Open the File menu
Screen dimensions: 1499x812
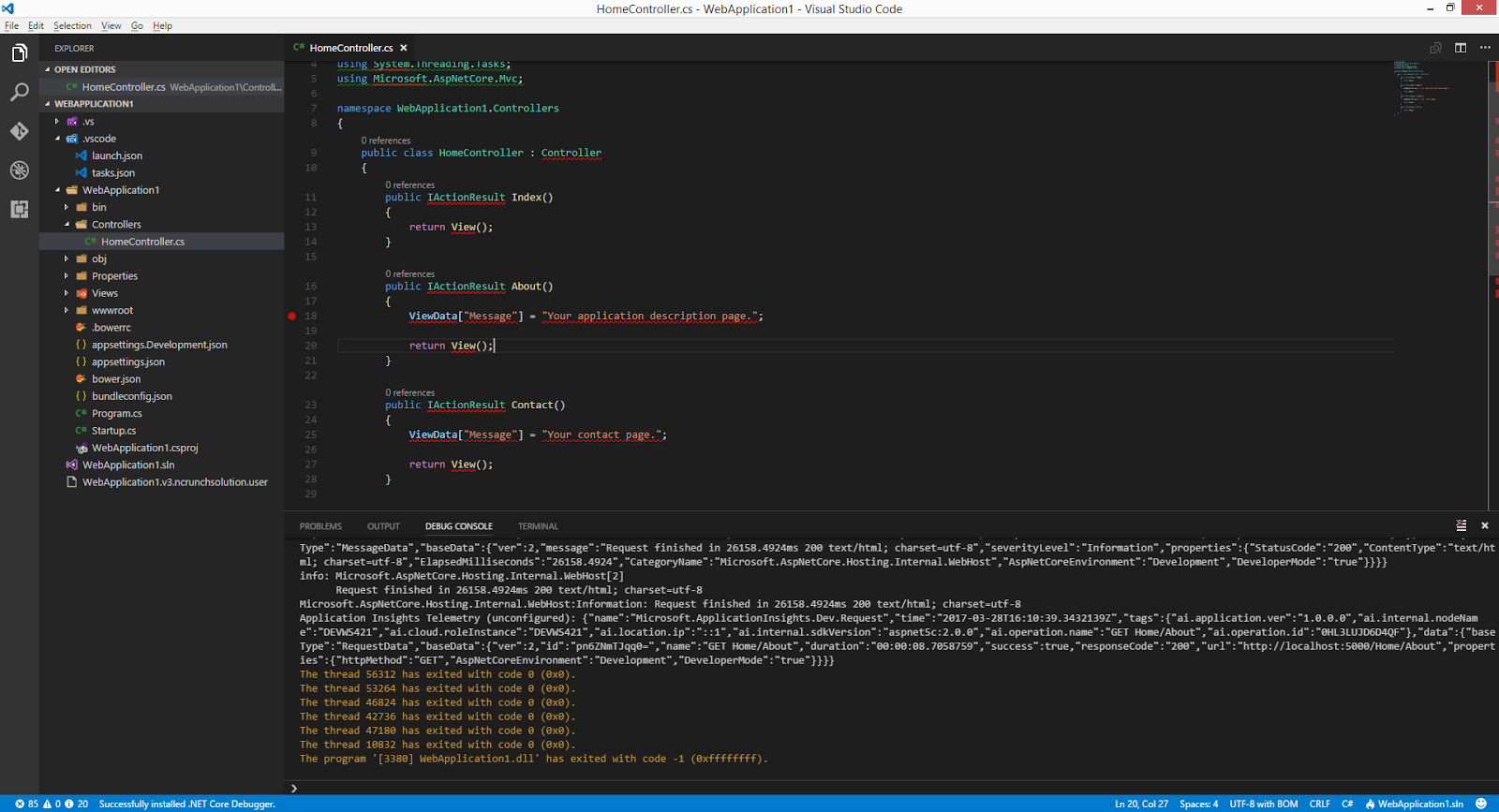pyautogui.click(x=11, y=25)
